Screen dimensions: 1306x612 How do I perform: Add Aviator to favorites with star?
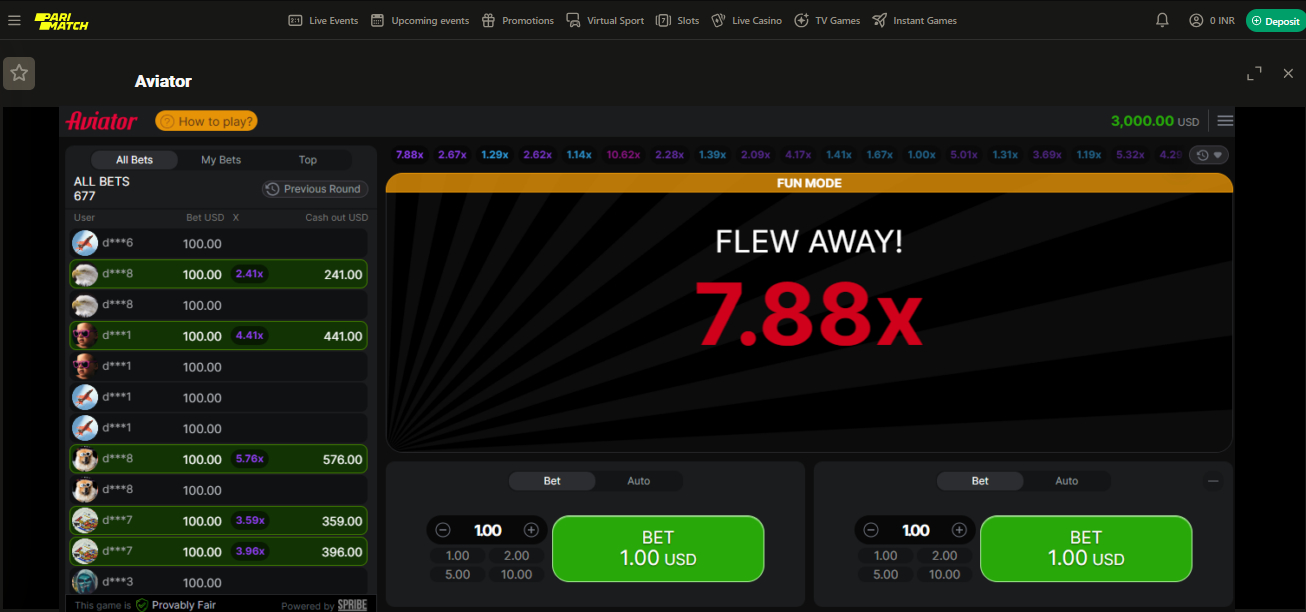(x=19, y=73)
